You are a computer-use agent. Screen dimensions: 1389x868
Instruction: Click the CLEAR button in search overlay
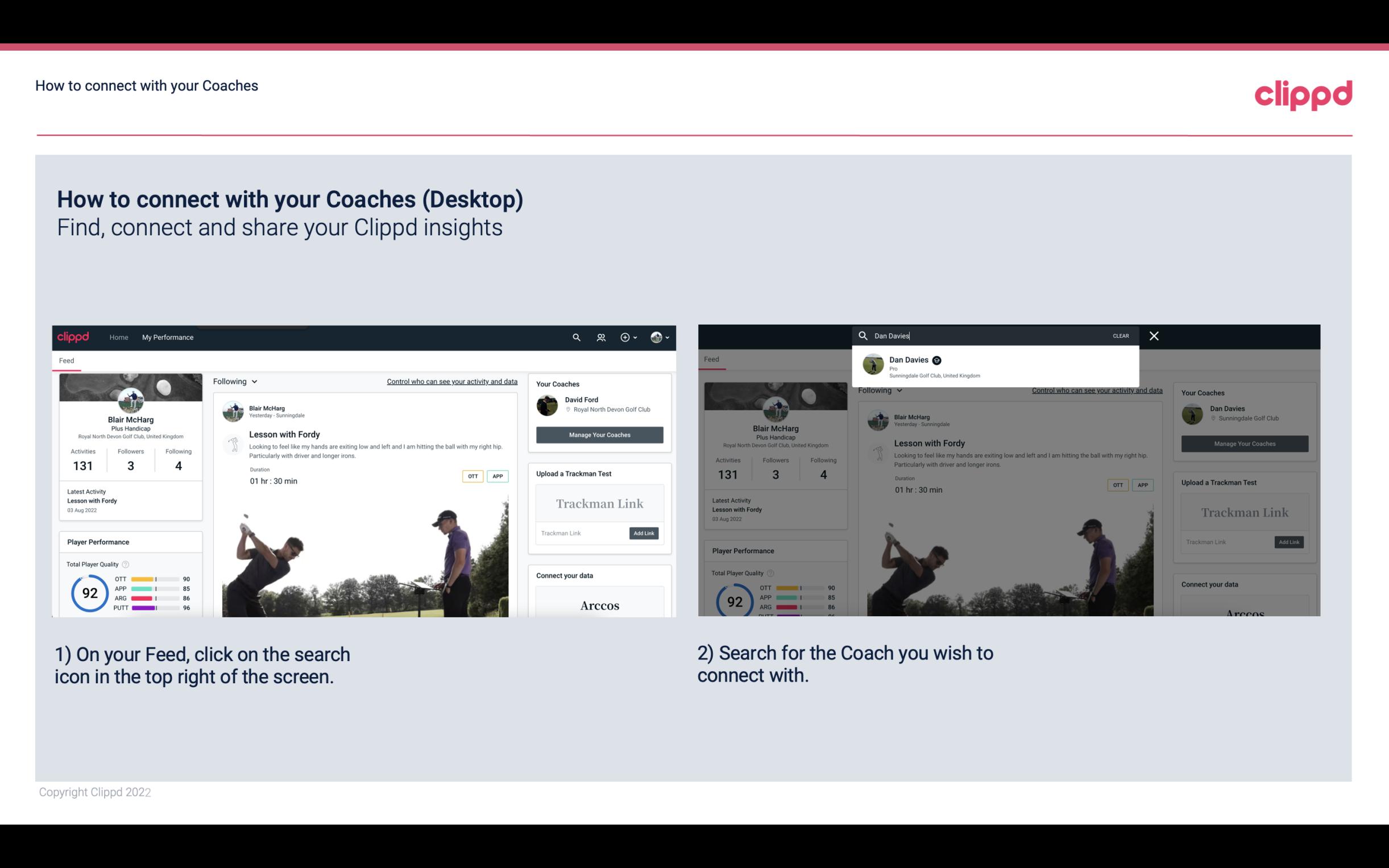coord(1121,335)
